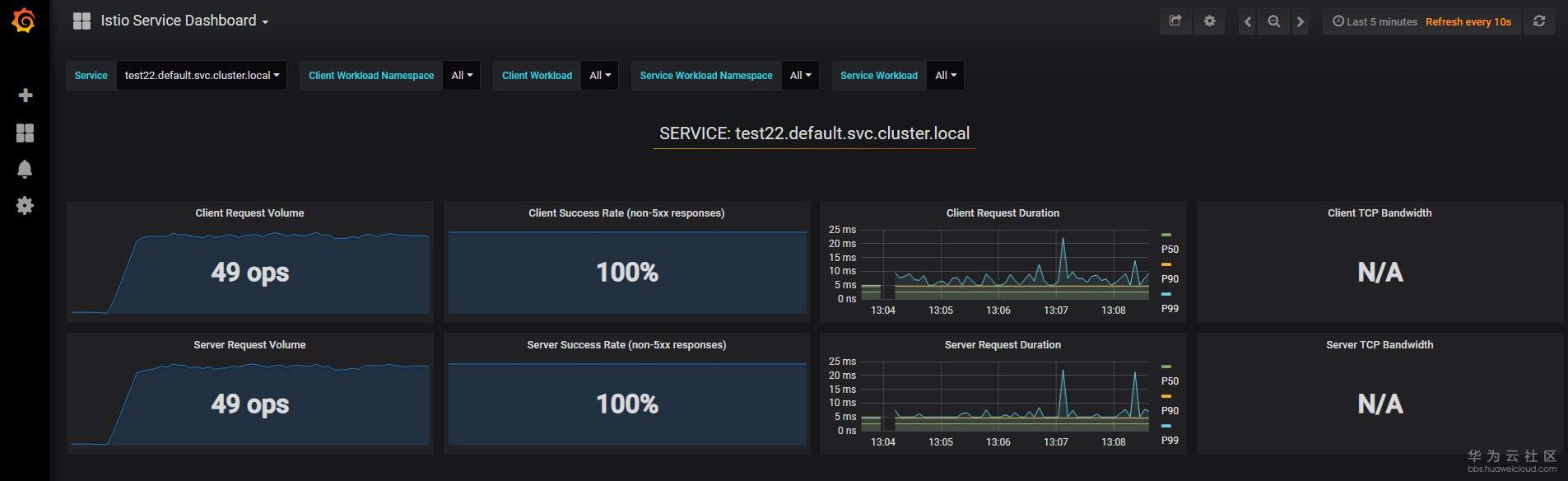
Task: Share the dashboard via share icon
Action: click(x=1175, y=21)
